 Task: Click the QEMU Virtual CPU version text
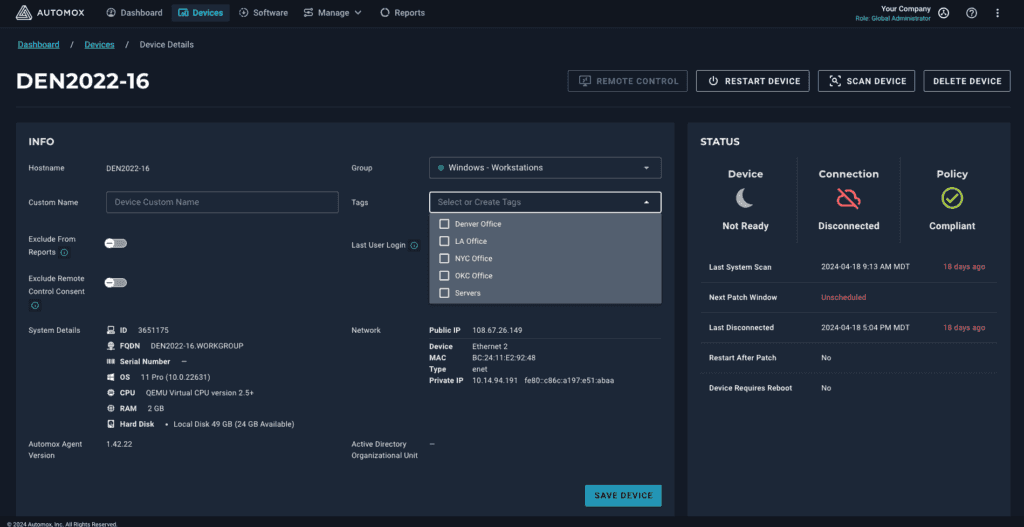[x=200, y=393]
